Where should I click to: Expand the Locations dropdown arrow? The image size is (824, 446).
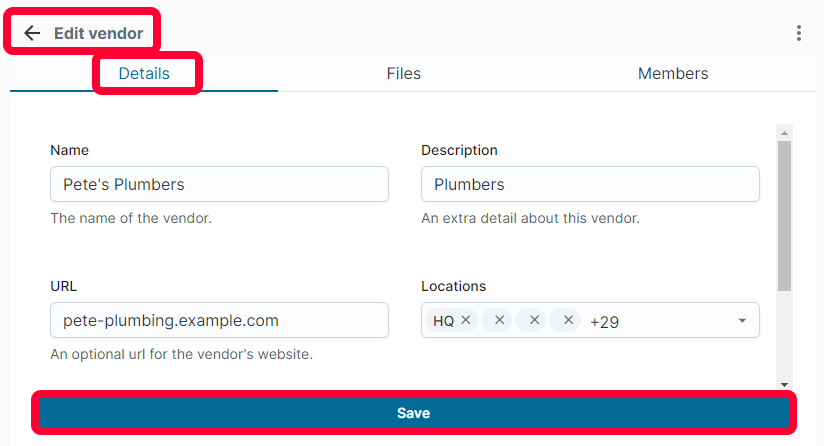742,320
